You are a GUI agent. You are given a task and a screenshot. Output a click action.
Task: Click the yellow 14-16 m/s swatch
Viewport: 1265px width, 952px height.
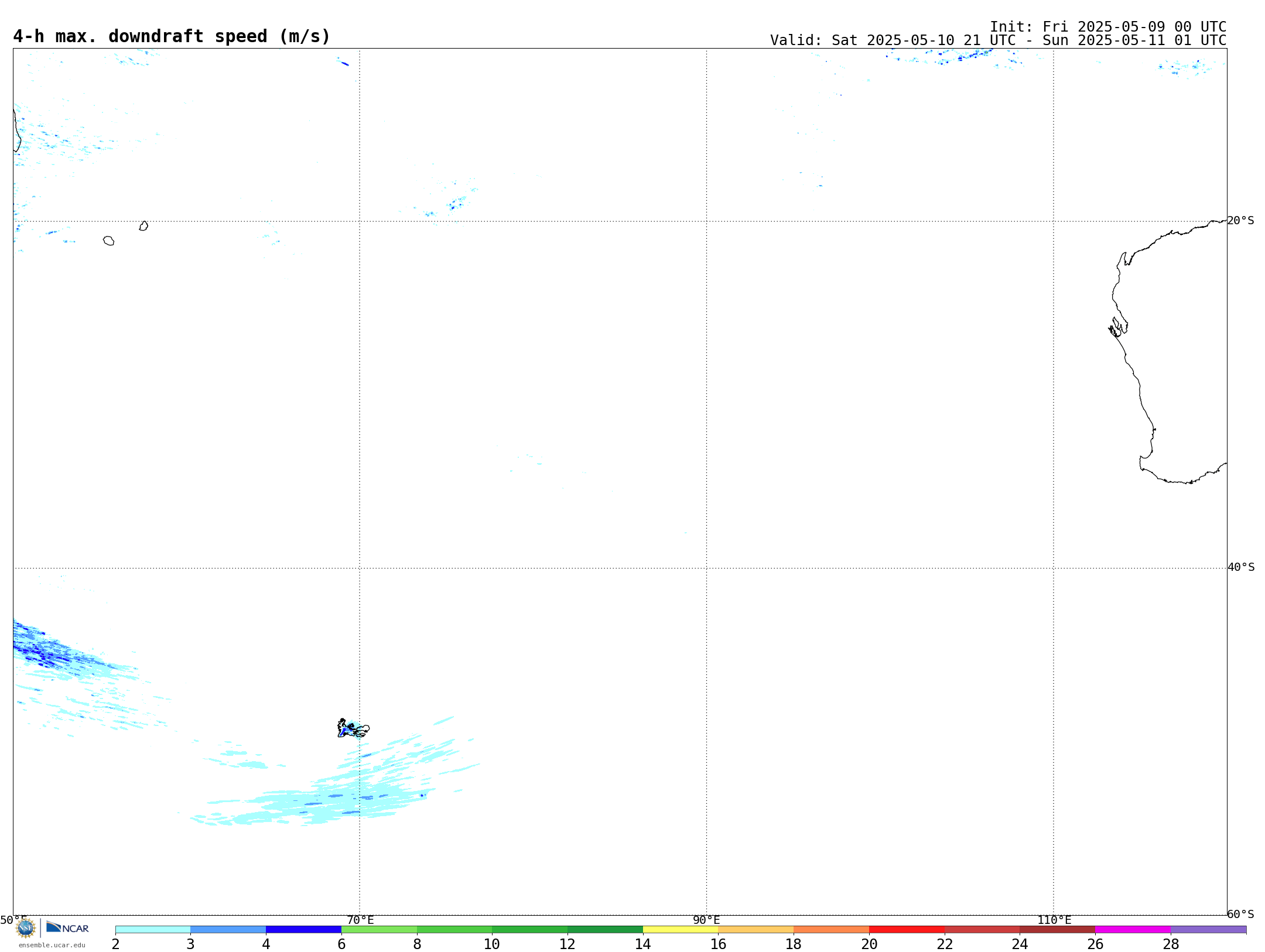[x=681, y=930]
